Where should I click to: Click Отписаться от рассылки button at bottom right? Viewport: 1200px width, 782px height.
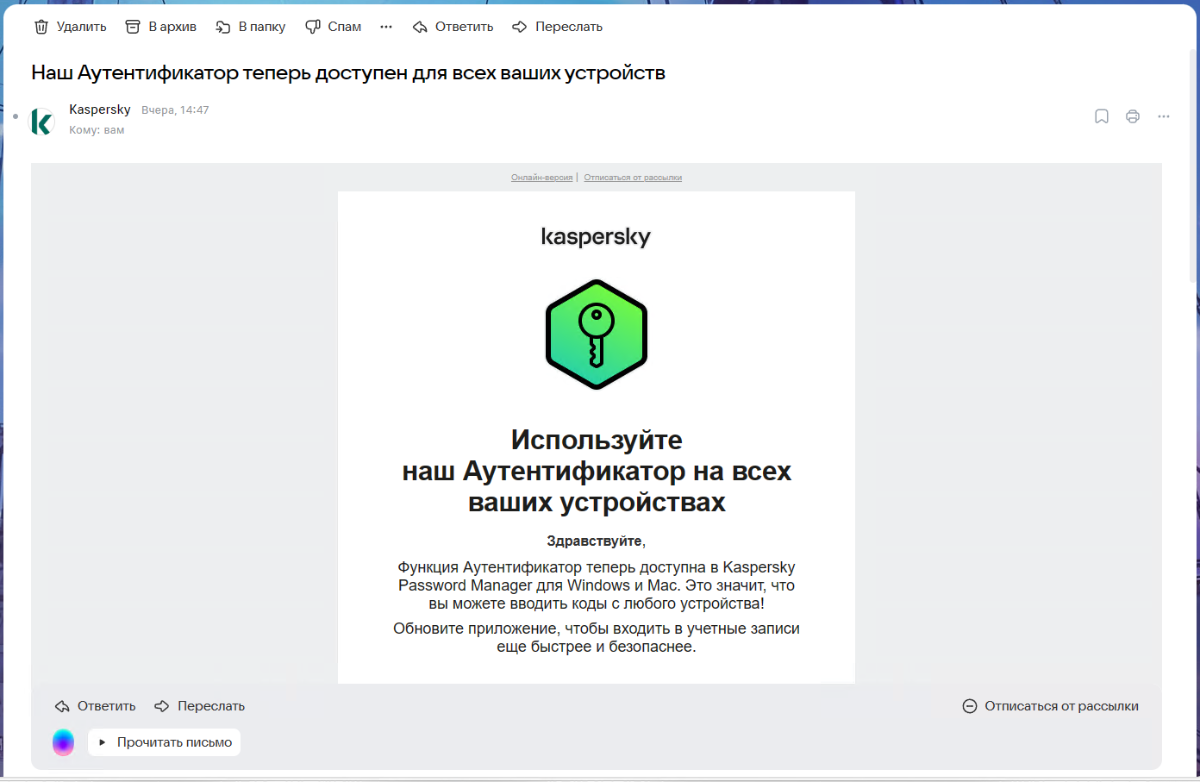tap(1050, 706)
